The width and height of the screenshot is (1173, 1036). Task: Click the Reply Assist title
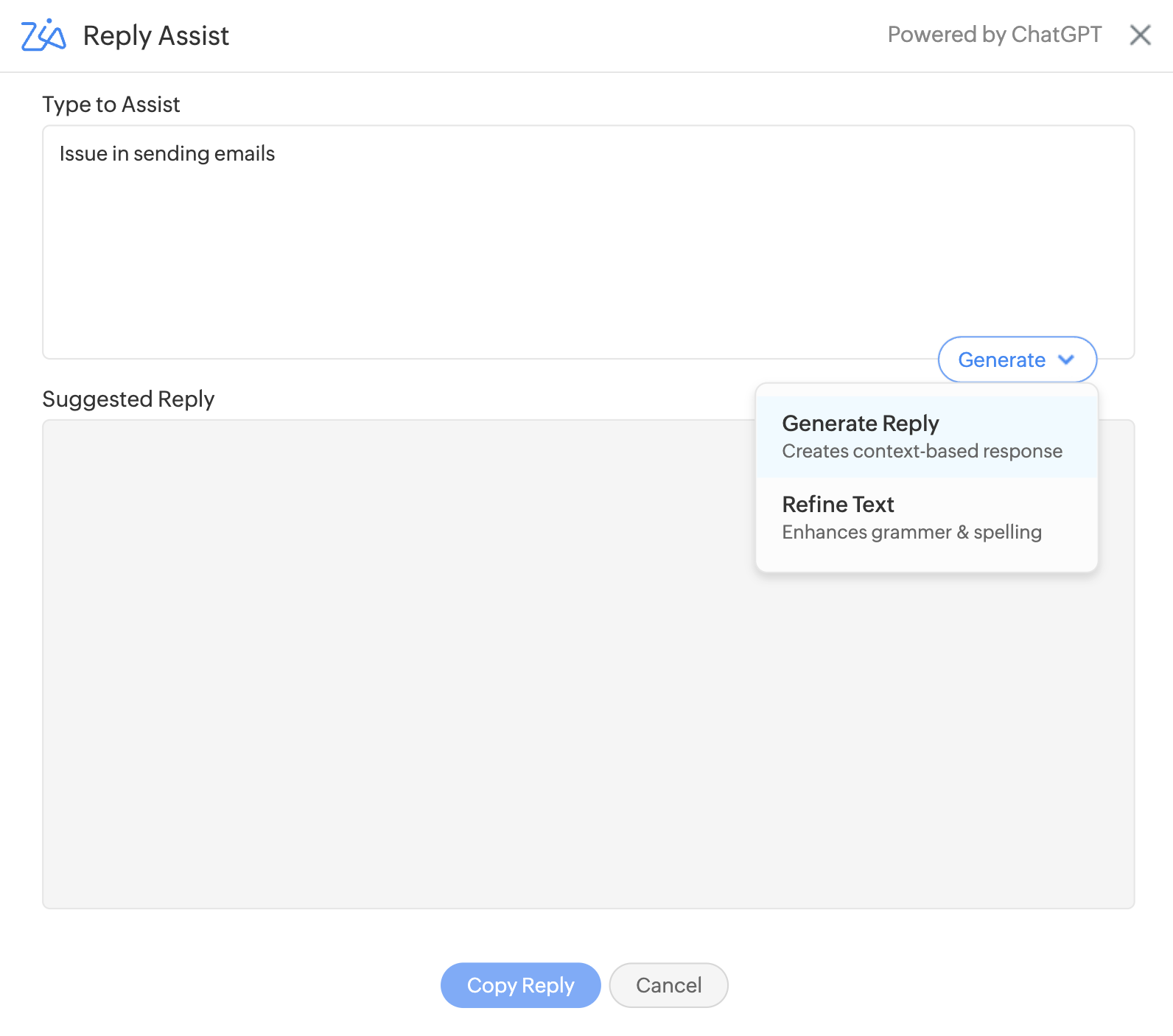[x=155, y=35]
